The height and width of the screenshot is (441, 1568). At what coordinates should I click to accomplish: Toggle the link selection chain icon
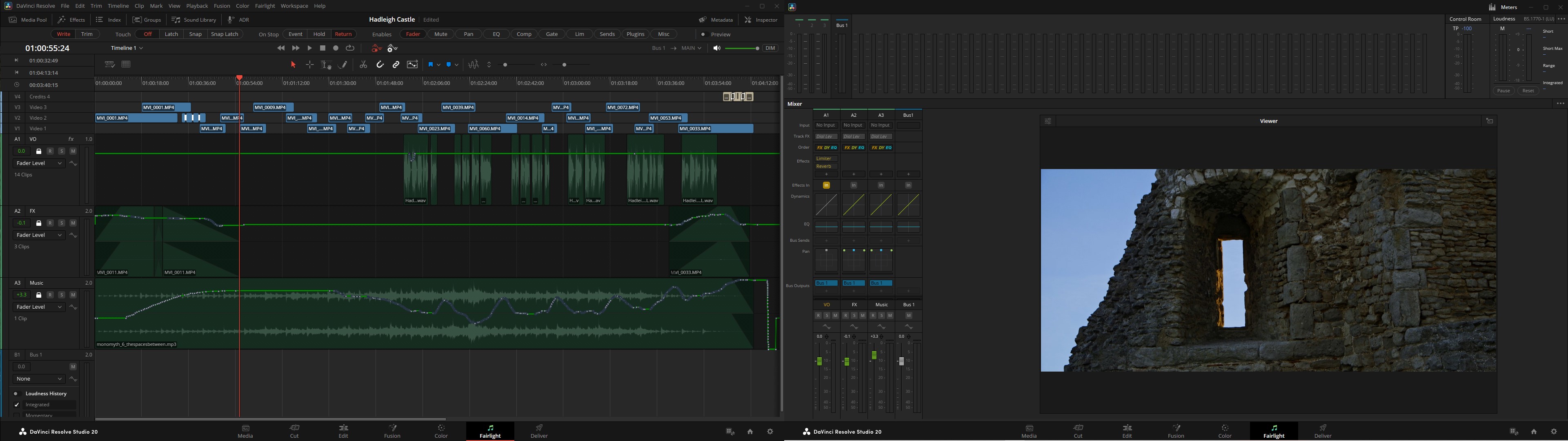(396, 65)
